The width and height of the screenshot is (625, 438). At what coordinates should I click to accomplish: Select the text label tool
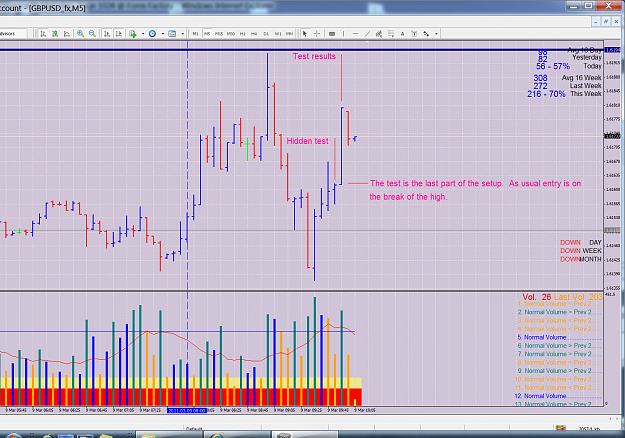click(x=414, y=34)
